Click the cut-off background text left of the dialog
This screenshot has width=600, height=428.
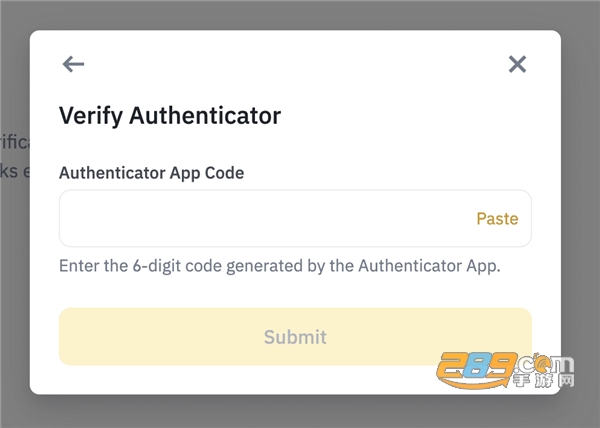(15, 157)
